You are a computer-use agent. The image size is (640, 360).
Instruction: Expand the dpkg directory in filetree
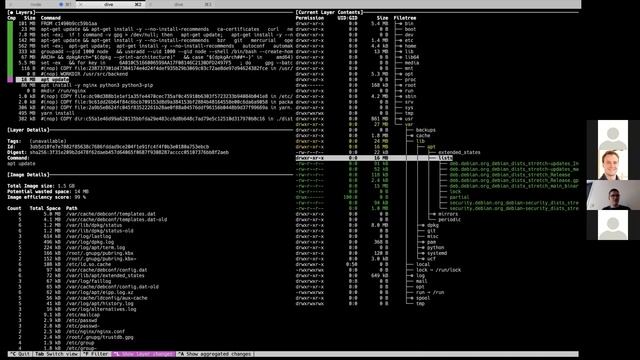[x=433, y=225]
